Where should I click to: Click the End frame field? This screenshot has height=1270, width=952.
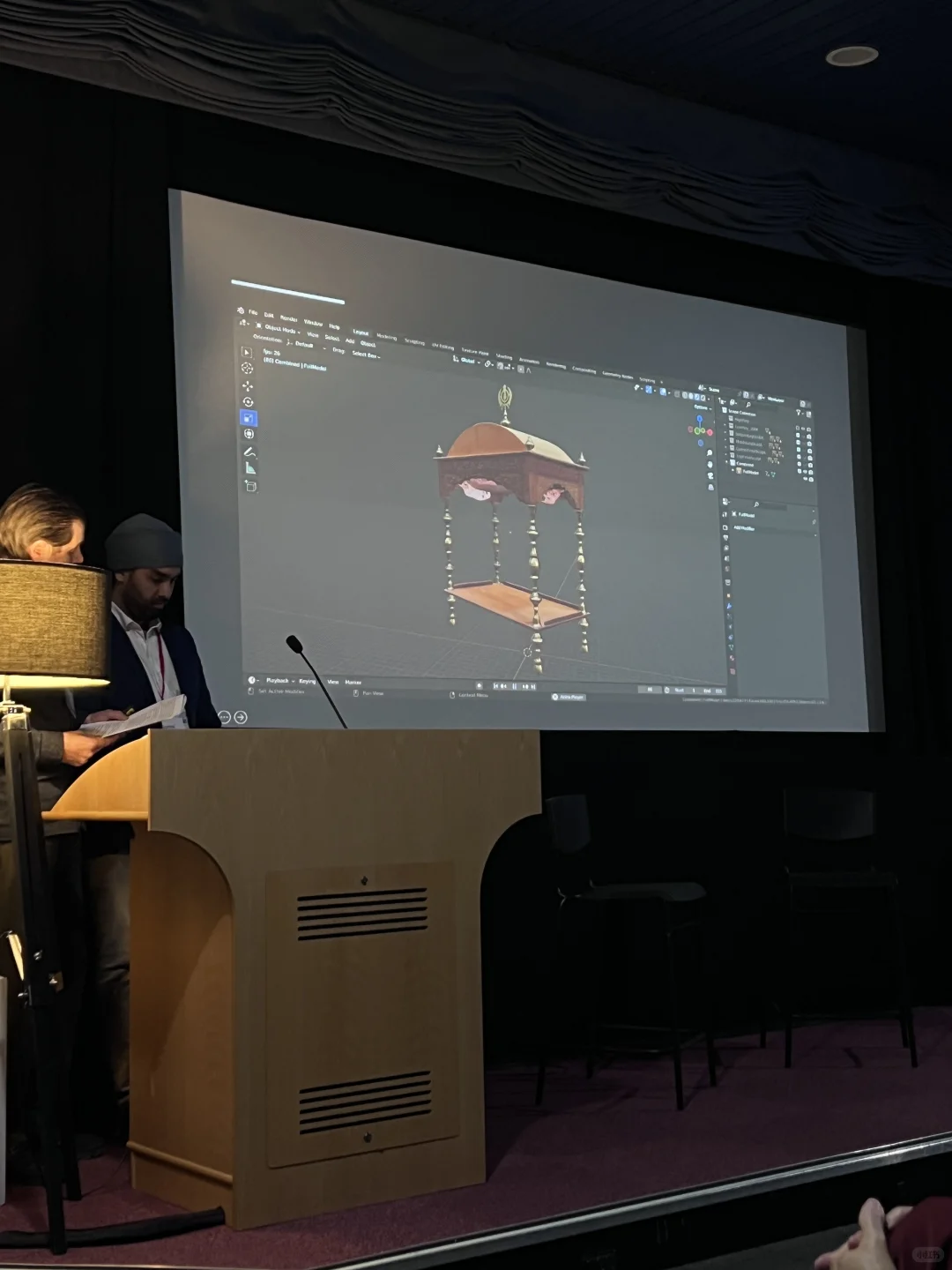point(714,691)
